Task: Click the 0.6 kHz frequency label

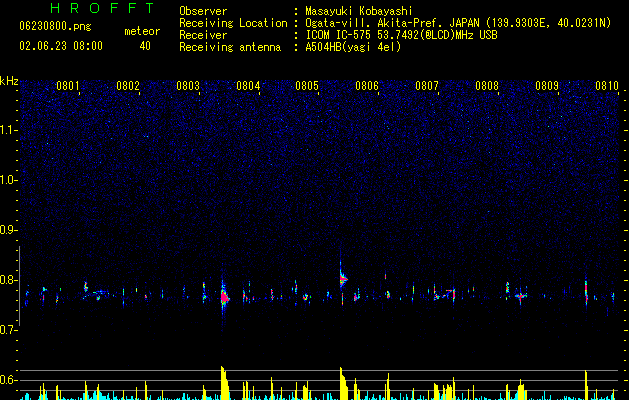Action: [9, 380]
